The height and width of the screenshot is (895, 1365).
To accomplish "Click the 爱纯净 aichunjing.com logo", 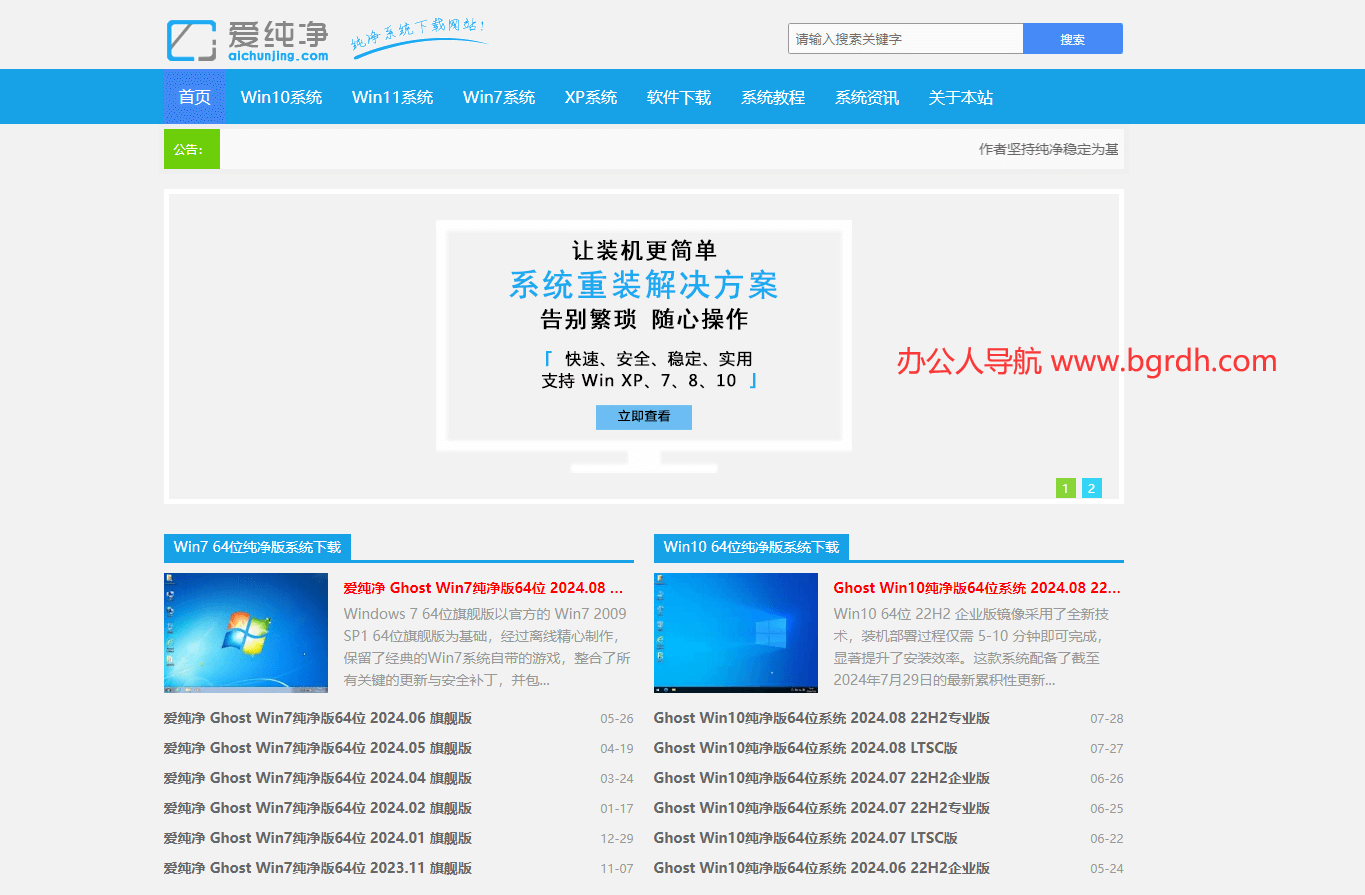I will coord(247,40).
